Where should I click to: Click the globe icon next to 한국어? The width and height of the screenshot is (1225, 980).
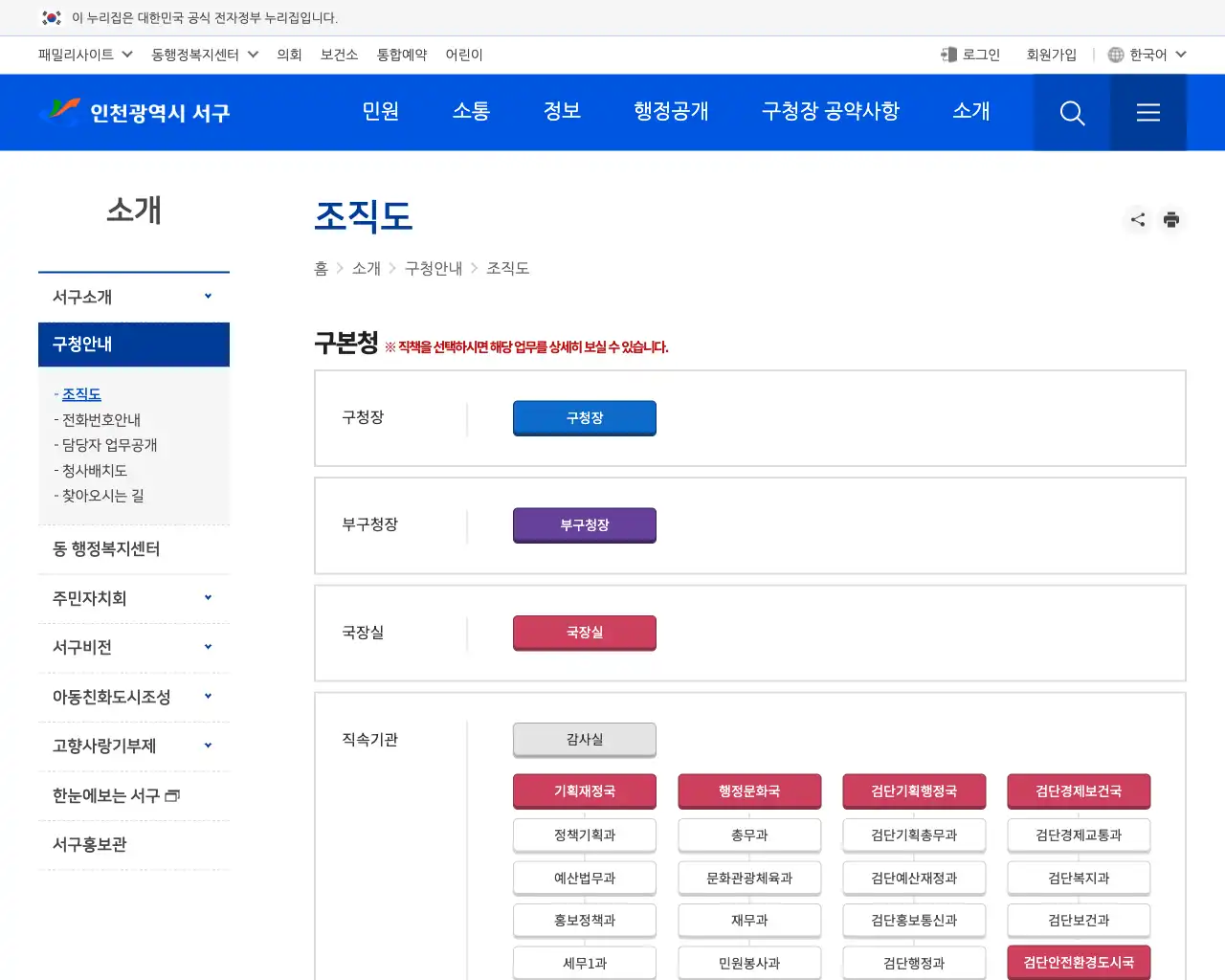(x=1115, y=55)
